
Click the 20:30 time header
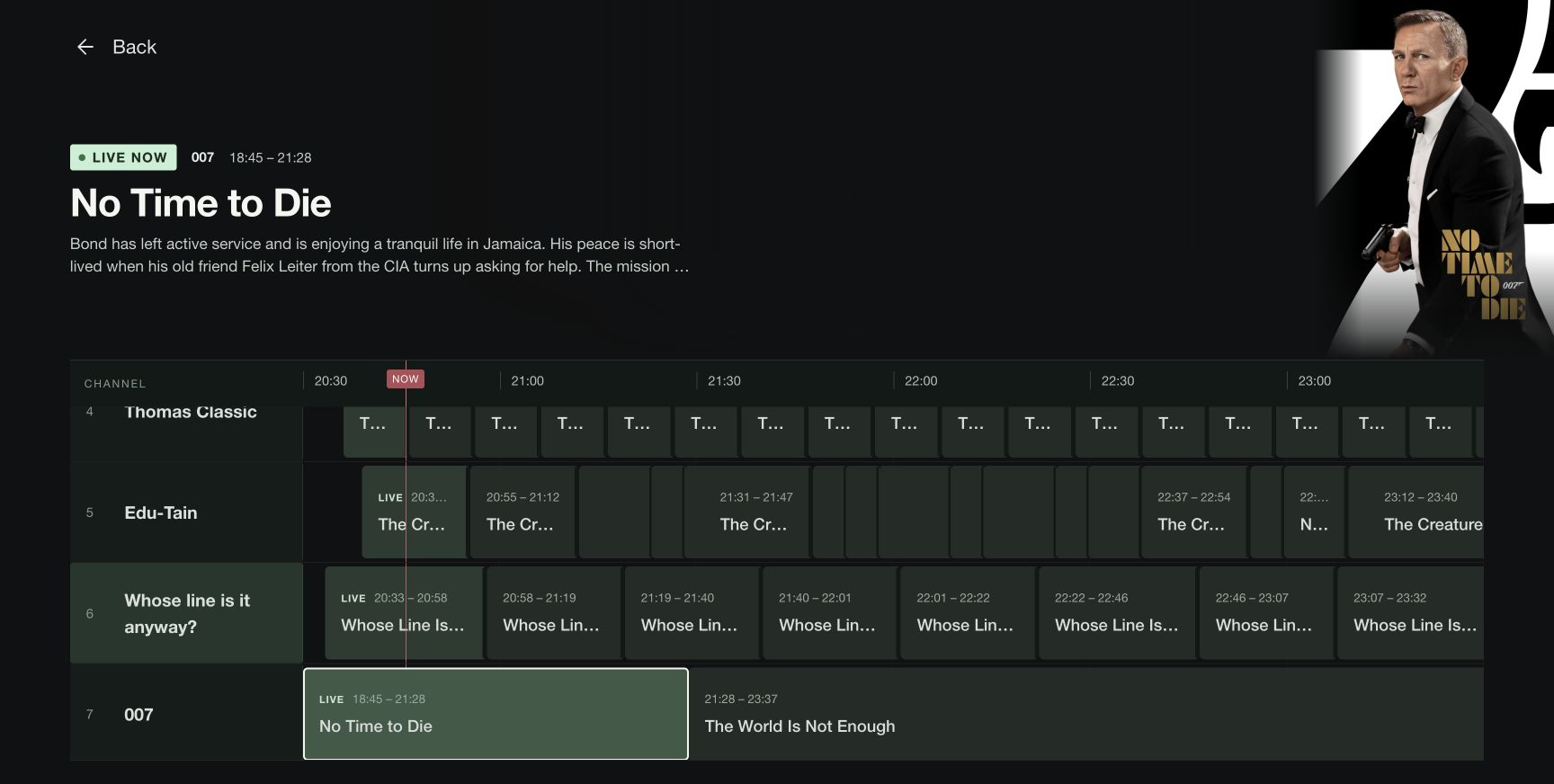pyautogui.click(x=331, y=380)
